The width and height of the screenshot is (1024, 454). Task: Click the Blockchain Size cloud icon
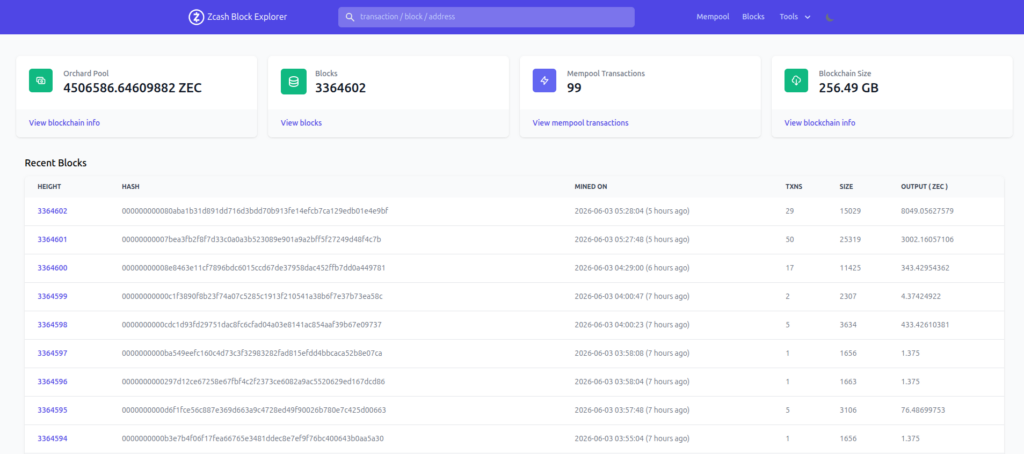tap(796, 80)
